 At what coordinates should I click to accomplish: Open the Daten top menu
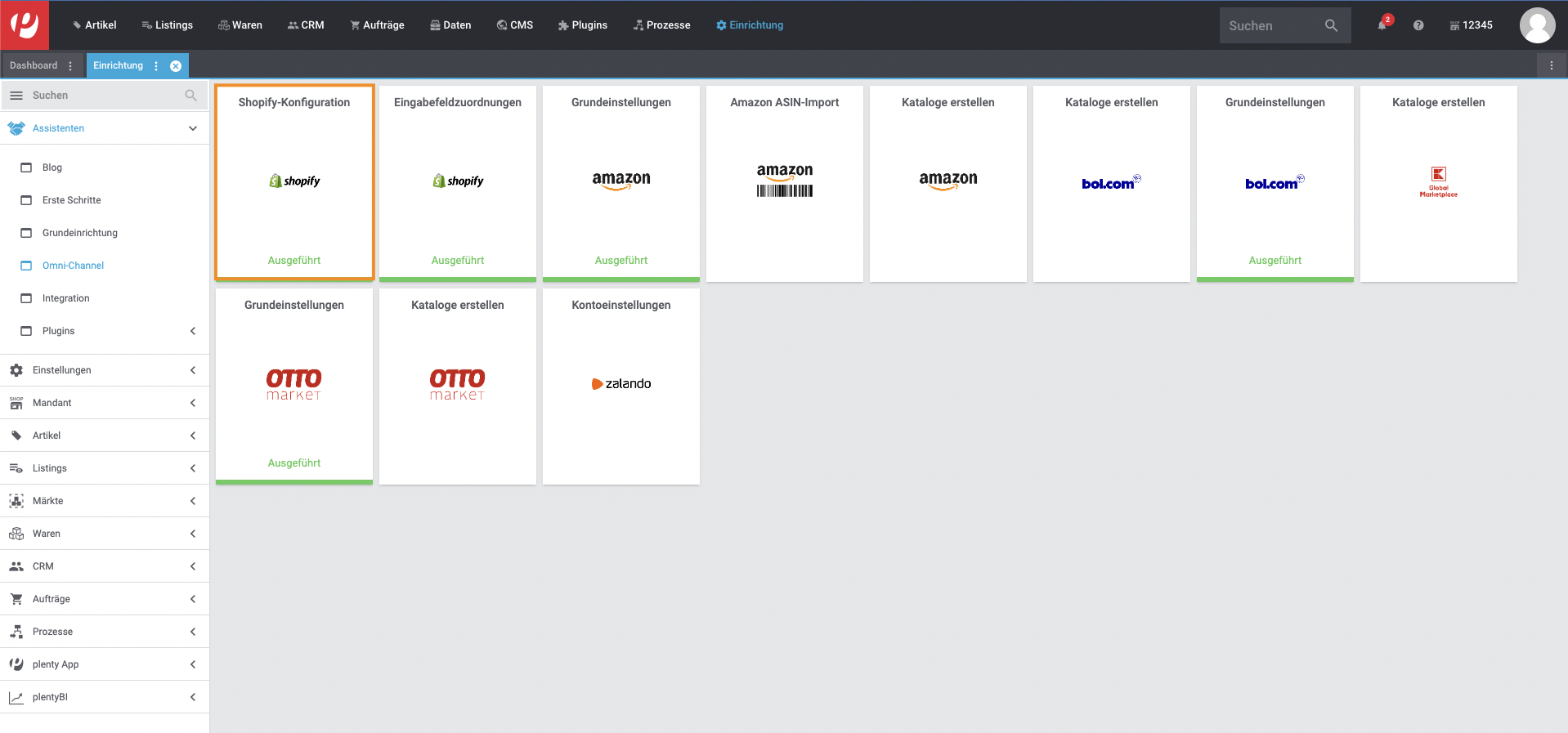pos(450,25)
